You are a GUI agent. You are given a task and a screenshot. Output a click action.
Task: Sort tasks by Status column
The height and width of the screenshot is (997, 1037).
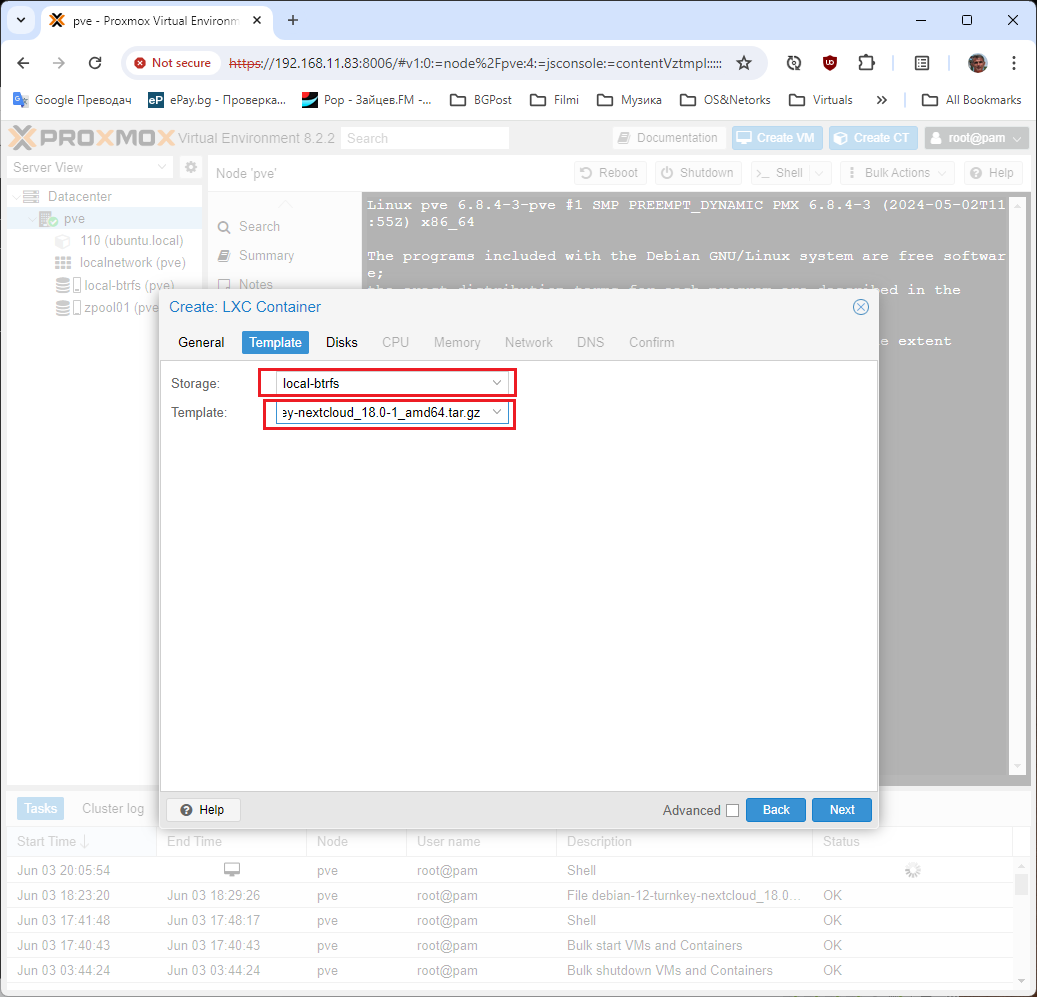[x=913, y=841]
